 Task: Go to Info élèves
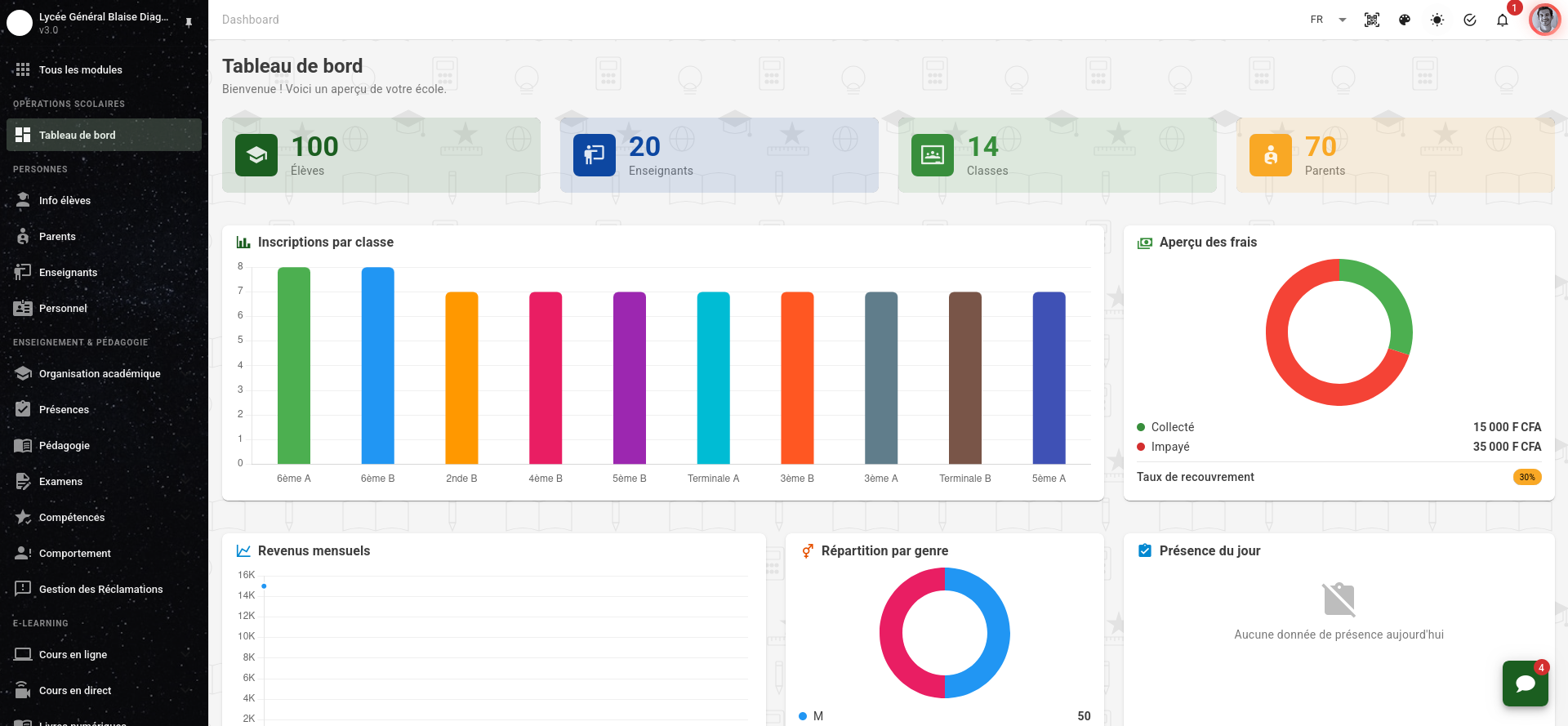click(x=104, y=200)
